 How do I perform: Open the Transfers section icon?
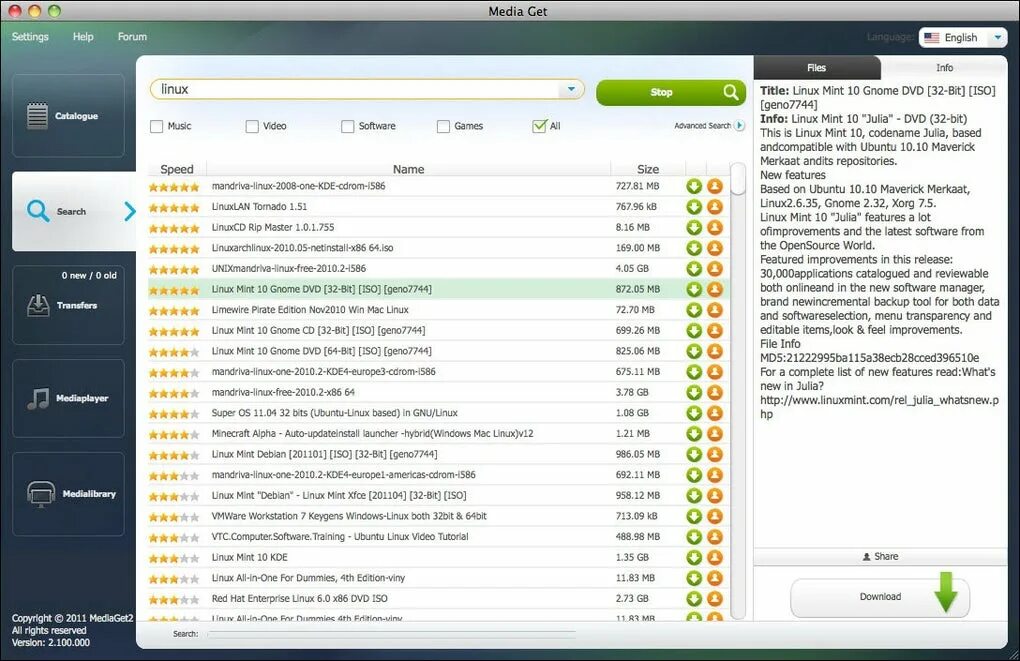click(x=38, y=304)
